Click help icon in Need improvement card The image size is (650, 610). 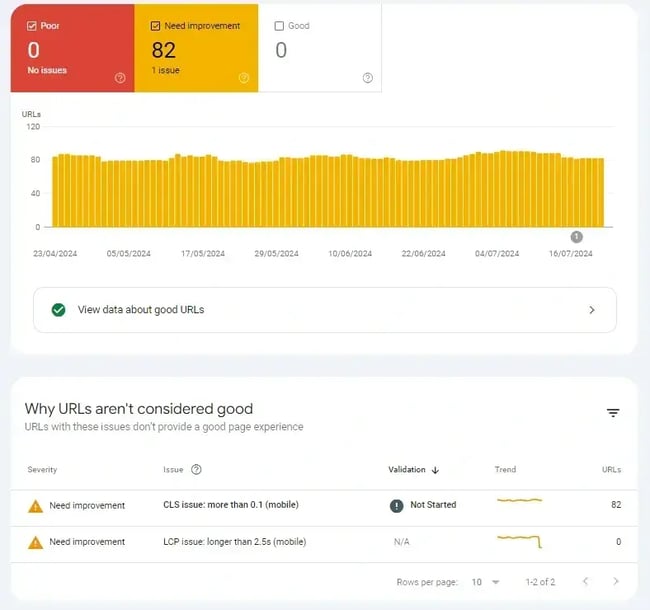244,78
